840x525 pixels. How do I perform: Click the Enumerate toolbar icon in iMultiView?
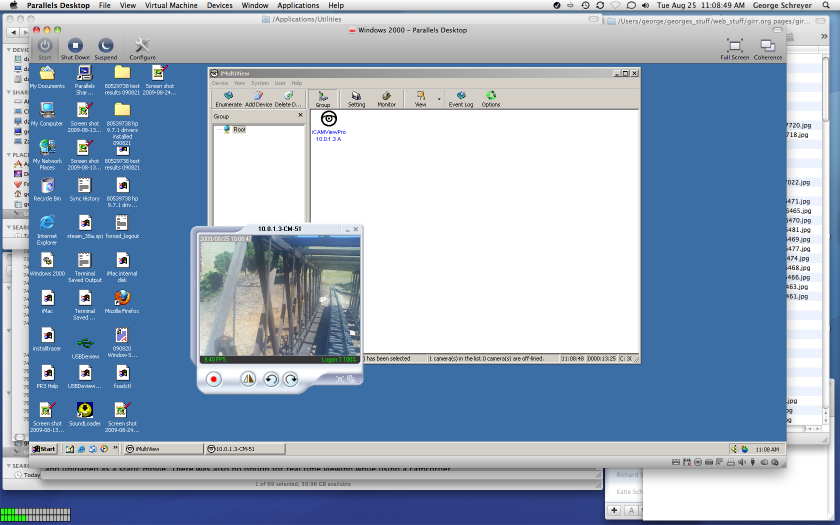[228, 99]
